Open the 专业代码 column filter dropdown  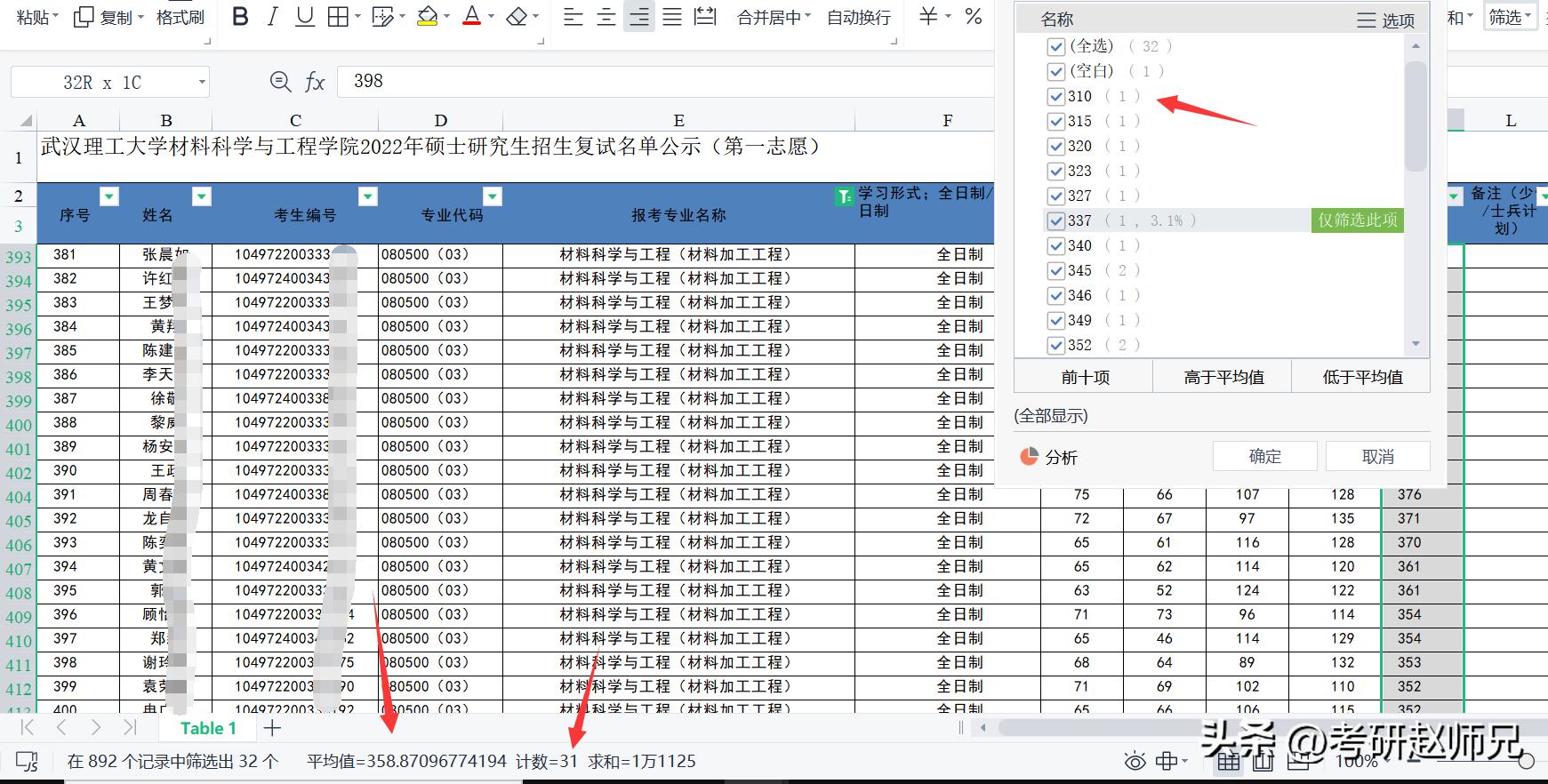pos(493,196)
